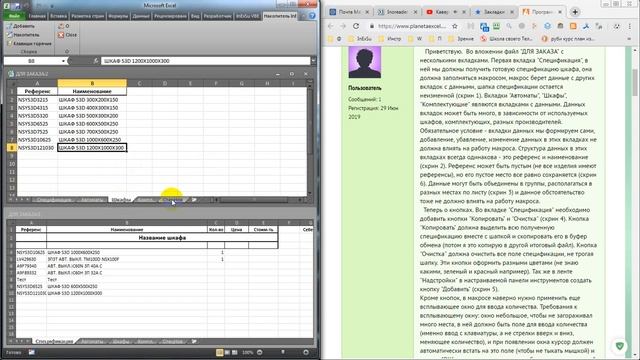Image resolution: width=640 pixels, height=360 pixels.
Task: Click the browser address bar URL
Action: click(x=411, y=26)
